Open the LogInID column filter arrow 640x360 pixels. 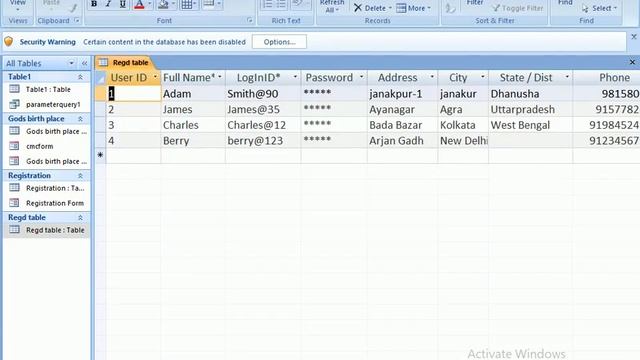[x=295, y=77]
